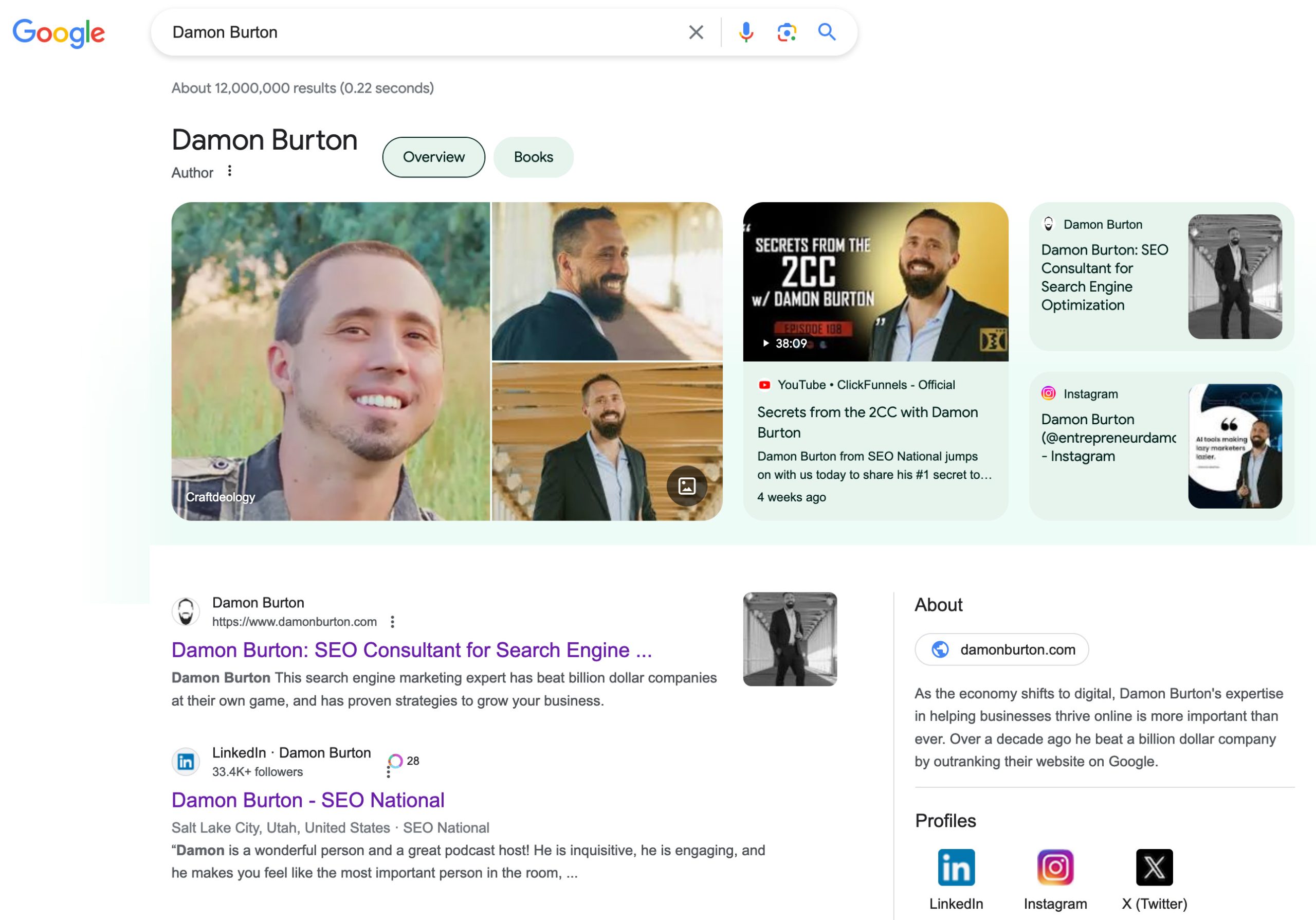The image size is (1316, 920).
Task: Switch to the Books tab
Action: tap(533, 157)
